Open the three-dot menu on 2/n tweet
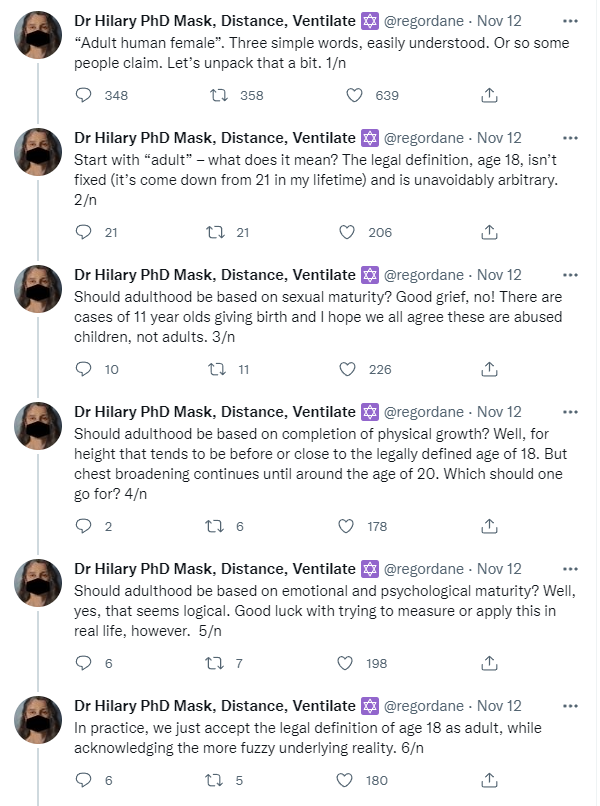The image size is (600, 806). click(570, 138)
